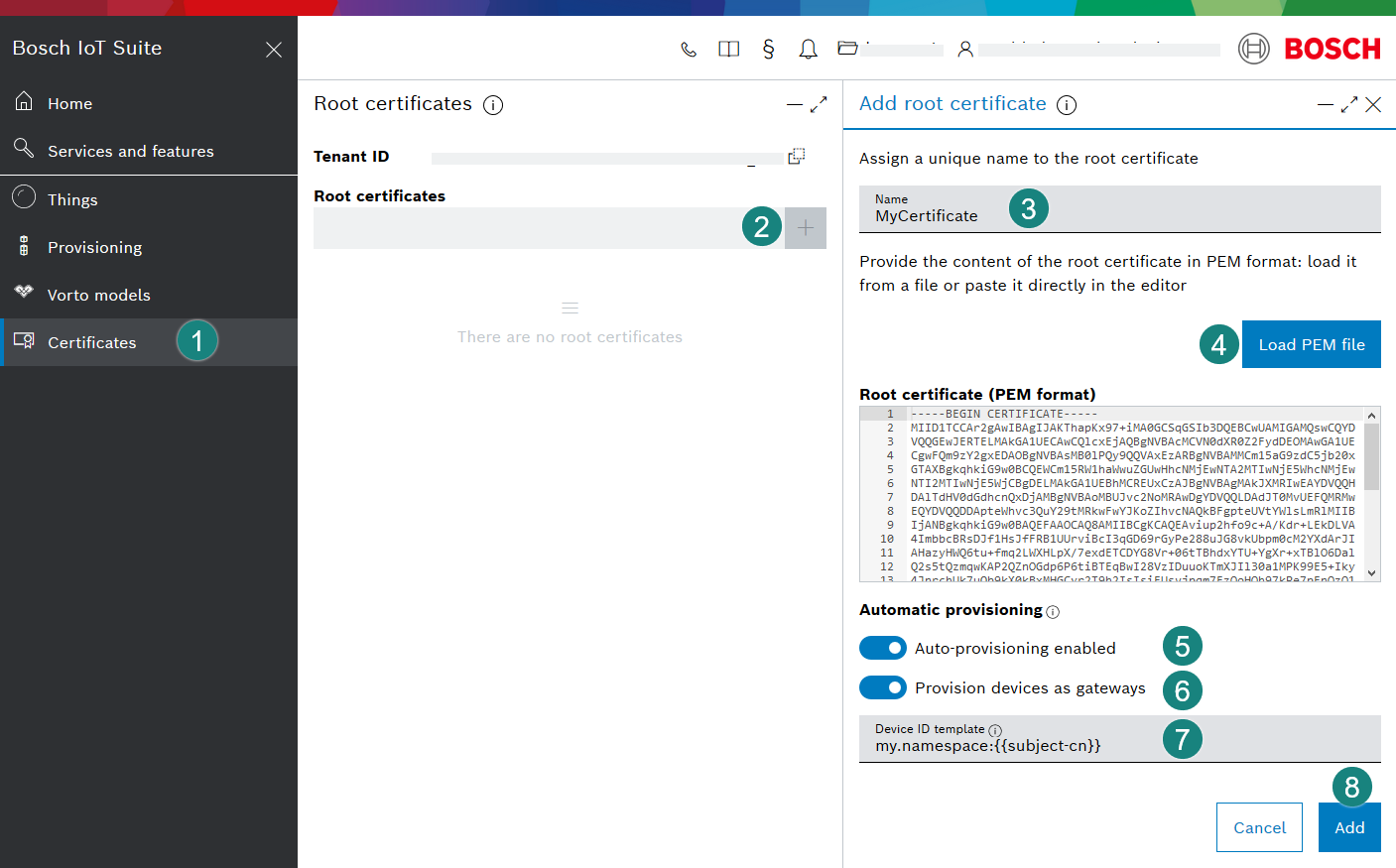
Task: Click the Add button
Action: point(1349,827)
